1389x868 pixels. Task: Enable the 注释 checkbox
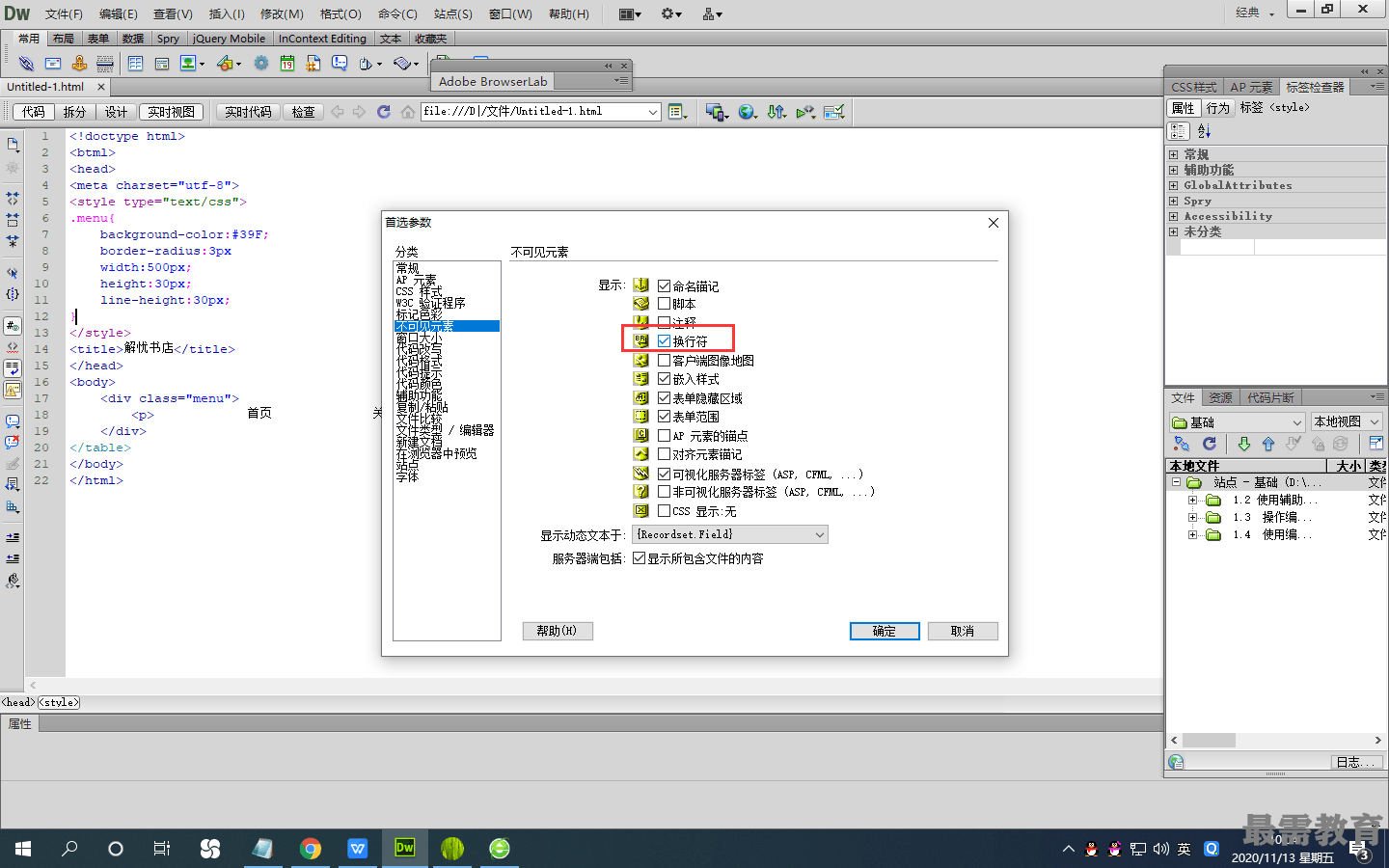coord(664,322)
